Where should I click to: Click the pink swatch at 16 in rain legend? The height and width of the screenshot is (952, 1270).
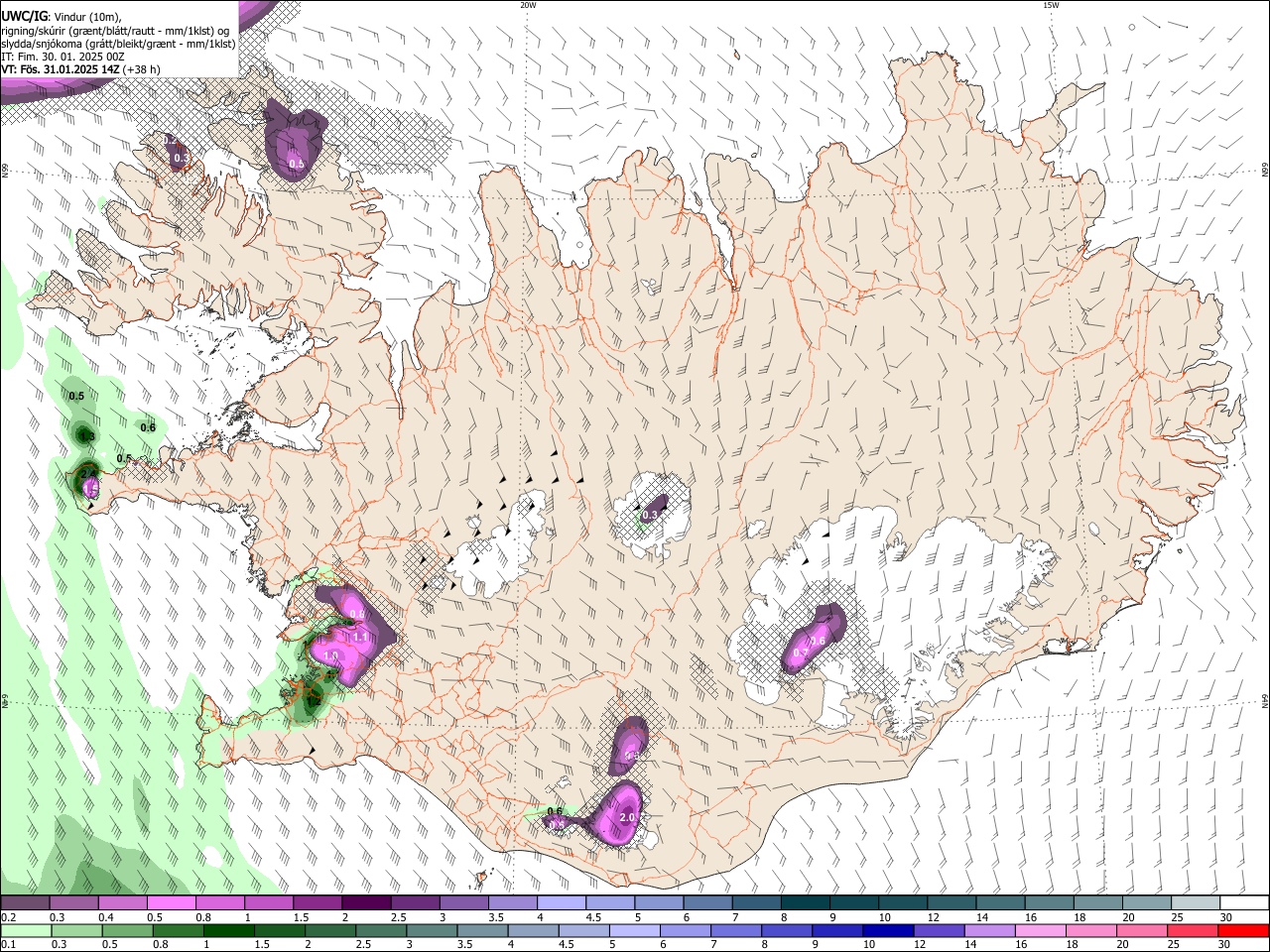pyautogui.click(x=1041, y=930)
